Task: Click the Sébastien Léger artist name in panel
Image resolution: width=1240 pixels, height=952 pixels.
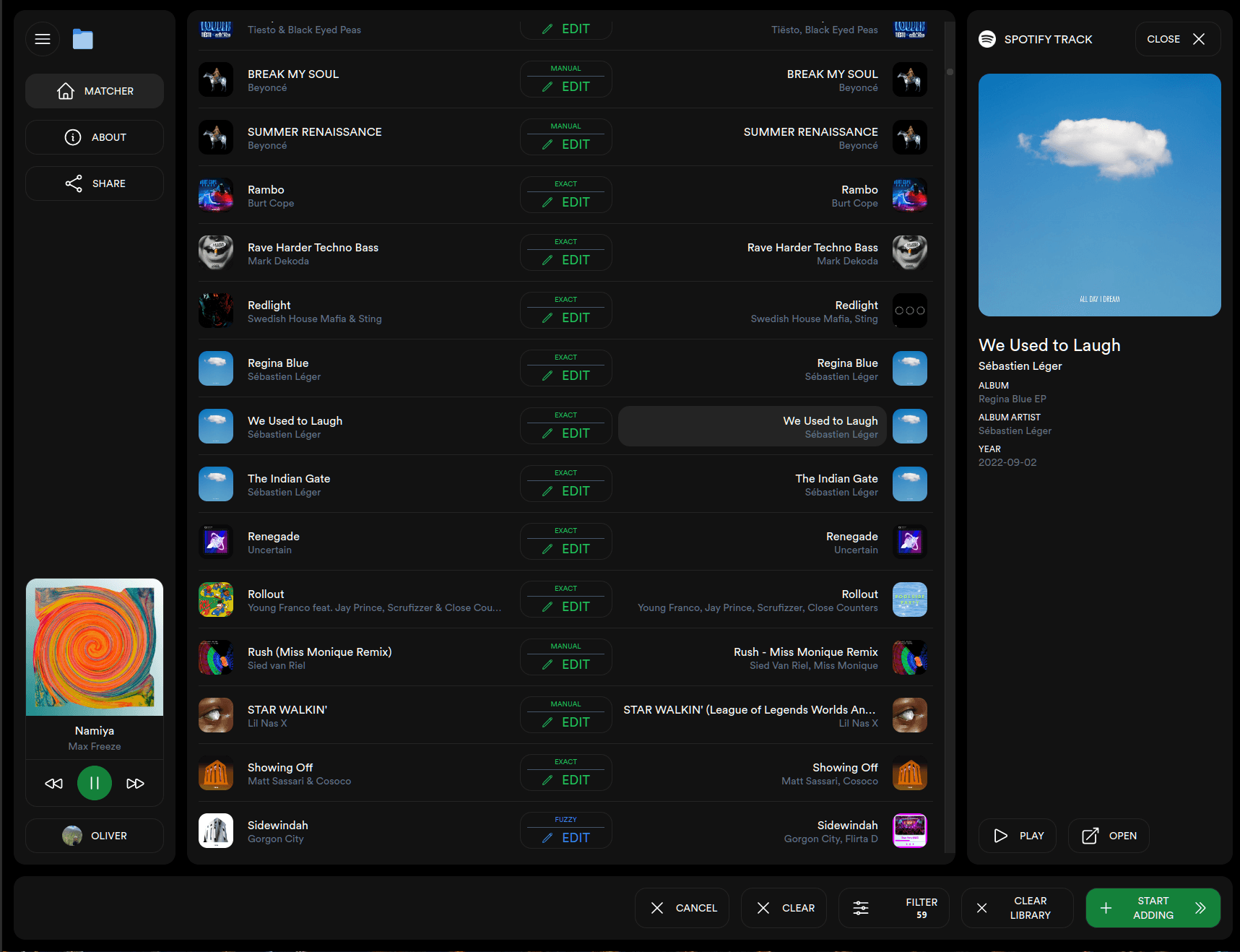Action: [x=1020, y=365]
